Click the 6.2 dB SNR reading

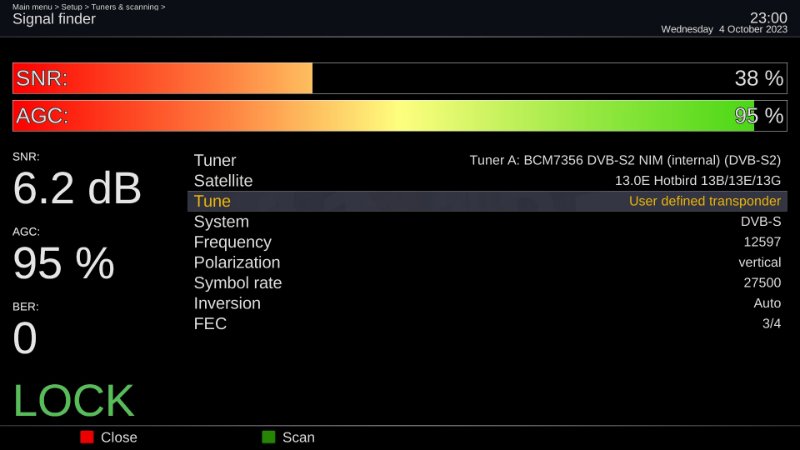pyautogui.click(x=77, y=188)
